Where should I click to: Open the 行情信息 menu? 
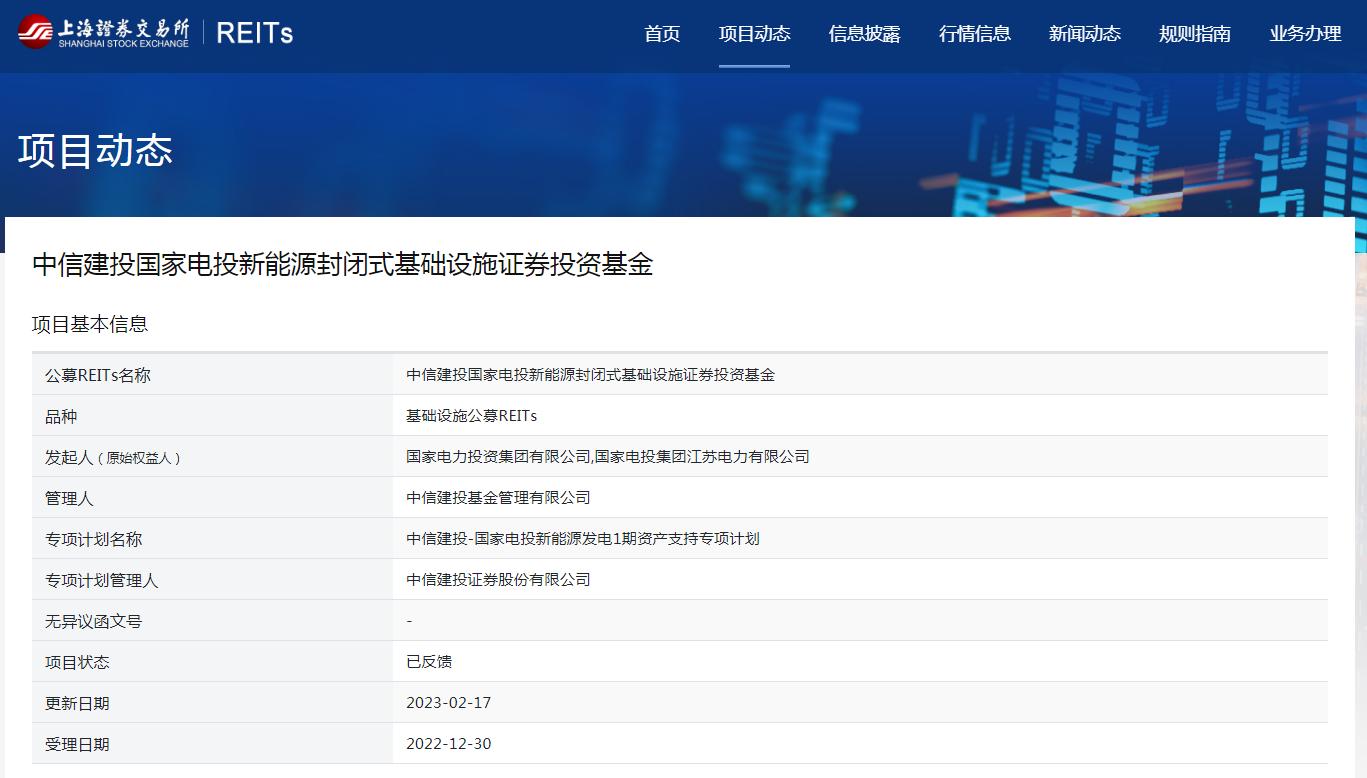(x=974, y=34)
